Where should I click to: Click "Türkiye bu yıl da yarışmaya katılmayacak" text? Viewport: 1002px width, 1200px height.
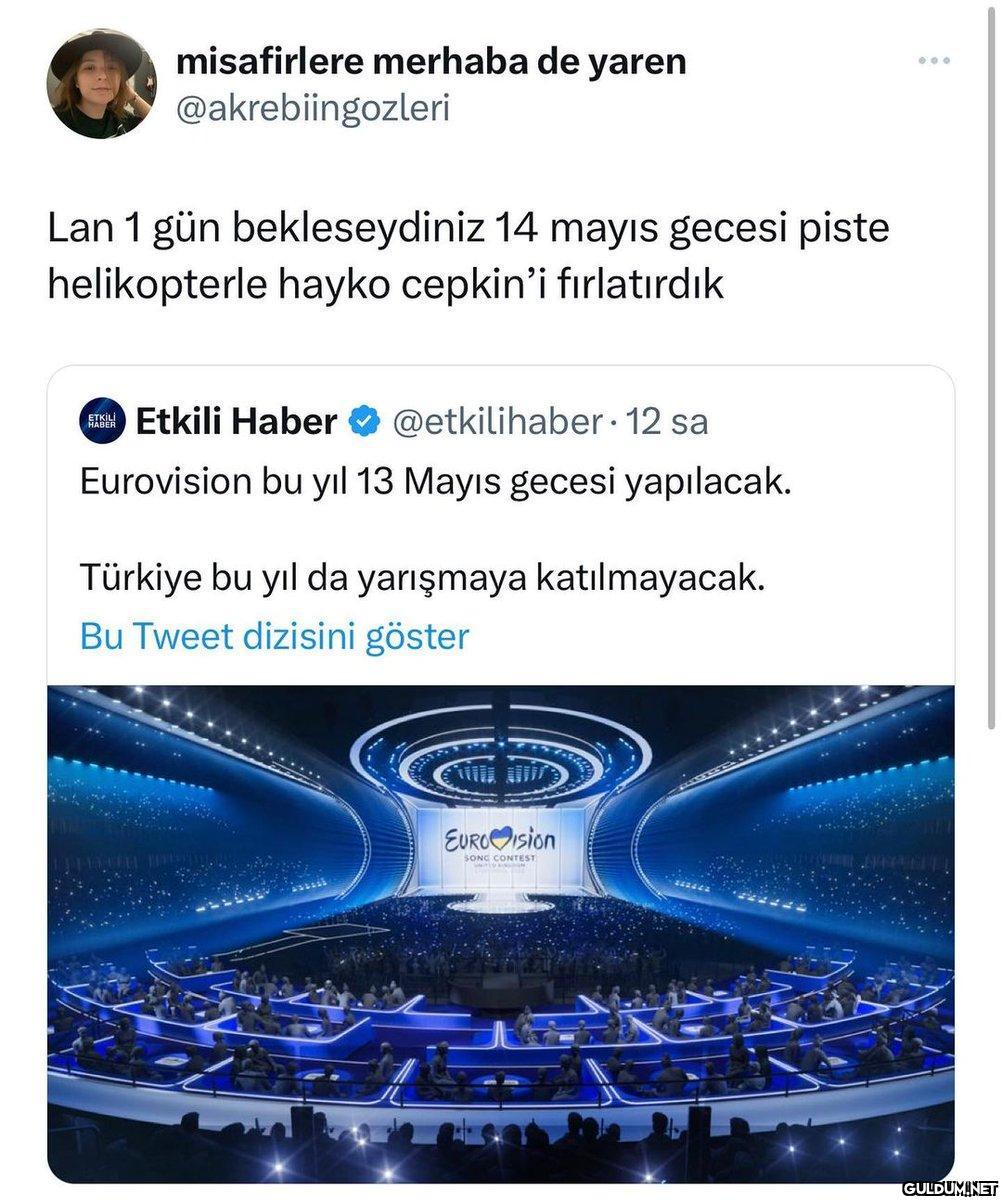pos(422,578)
